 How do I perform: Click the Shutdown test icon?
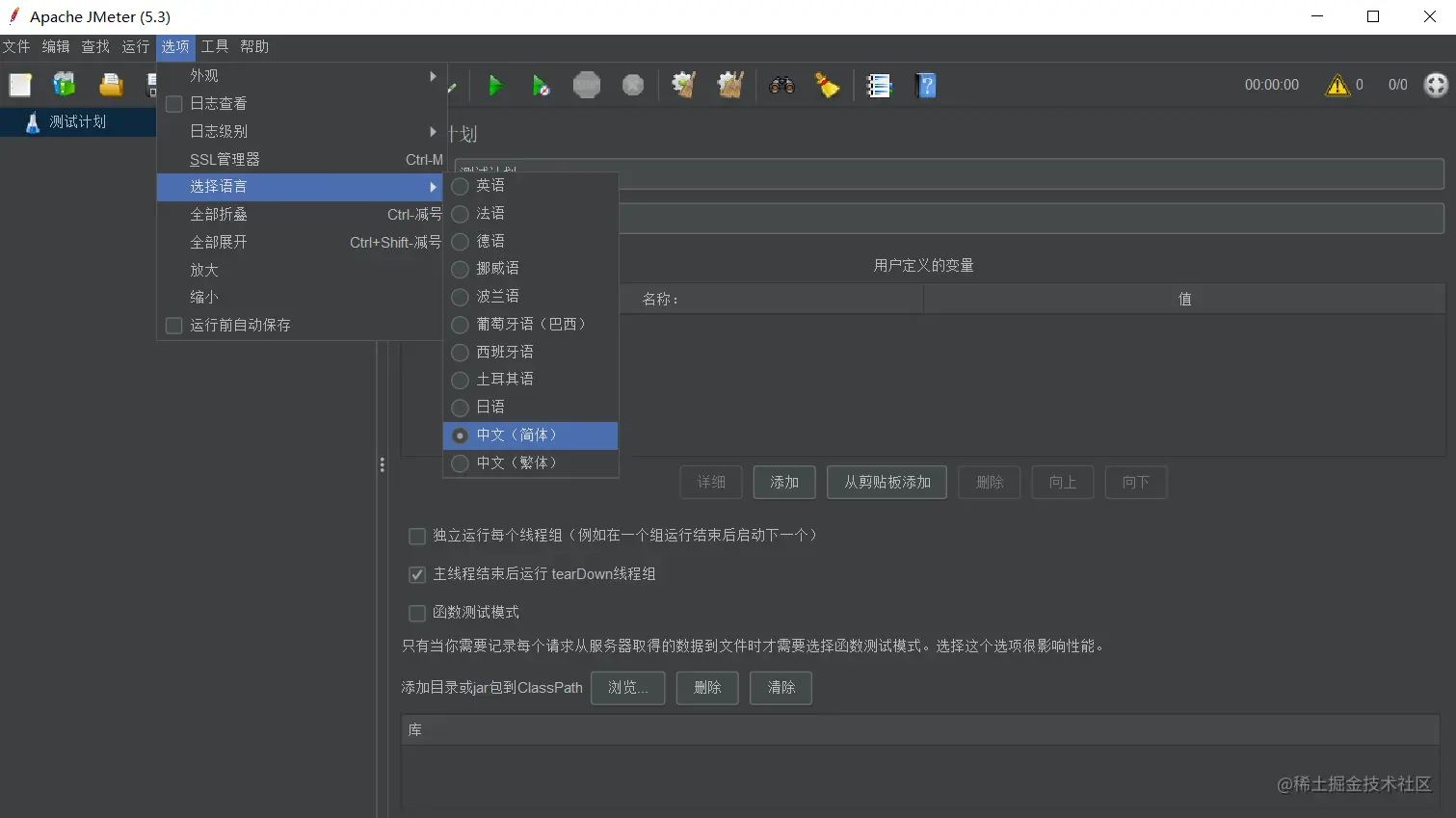click(x=633, y=86)
